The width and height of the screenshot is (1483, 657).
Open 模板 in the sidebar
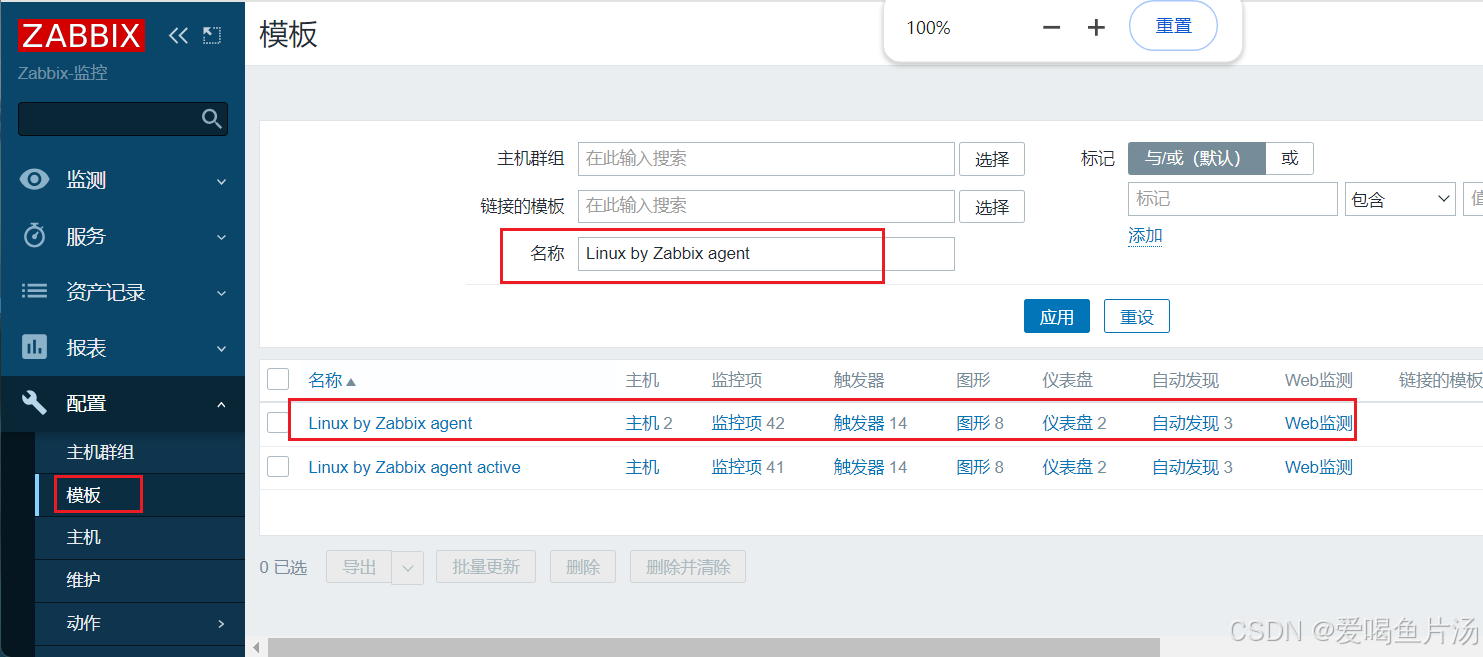point(84,495)
